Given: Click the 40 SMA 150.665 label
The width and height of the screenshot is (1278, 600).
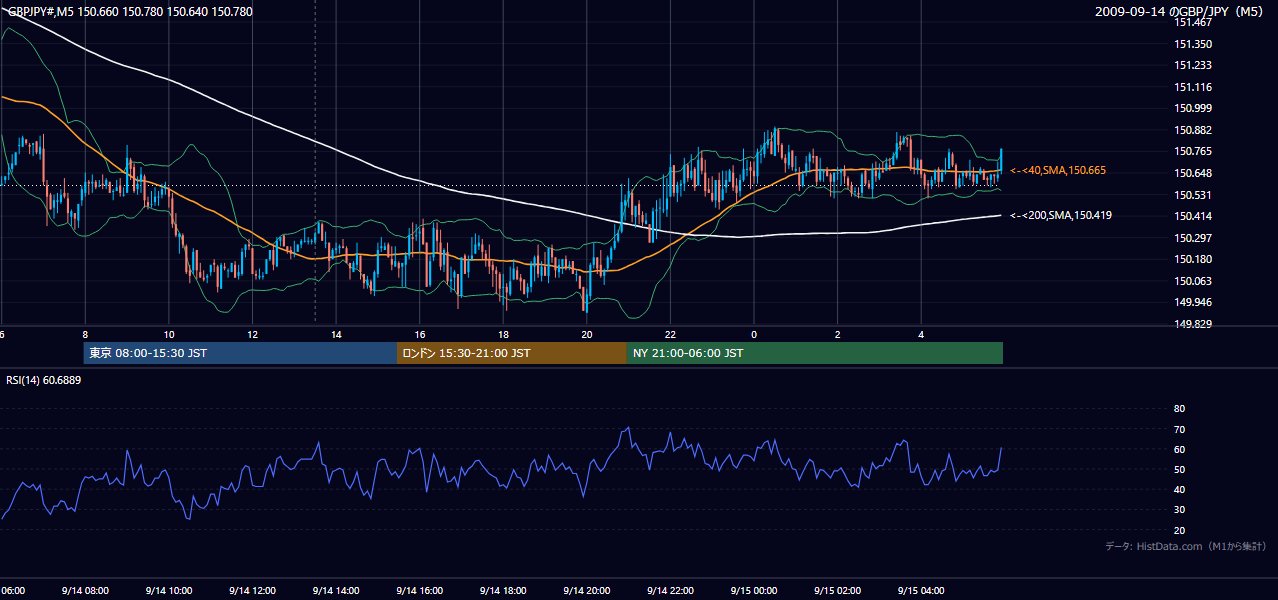Looking at the screenshot, I should pos(1058,171).
